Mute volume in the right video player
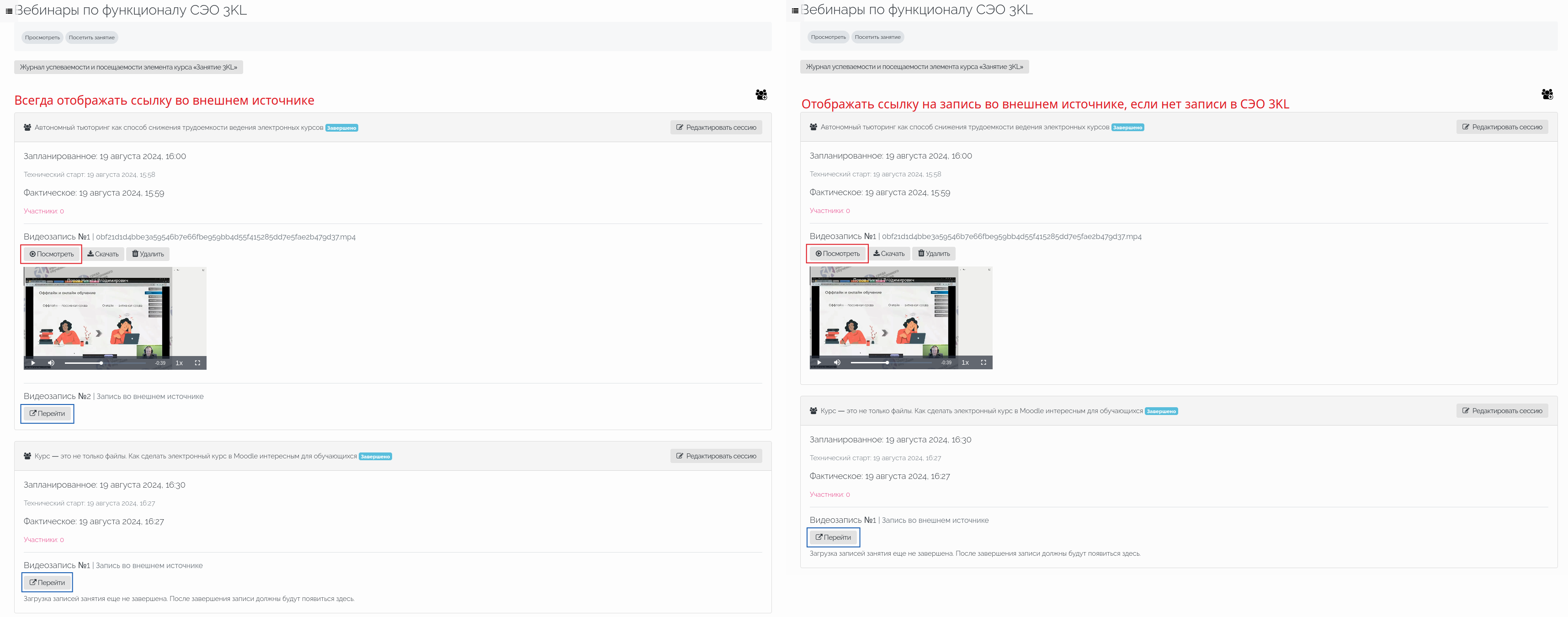This screenshot has height=617, width=1568. 837,362
